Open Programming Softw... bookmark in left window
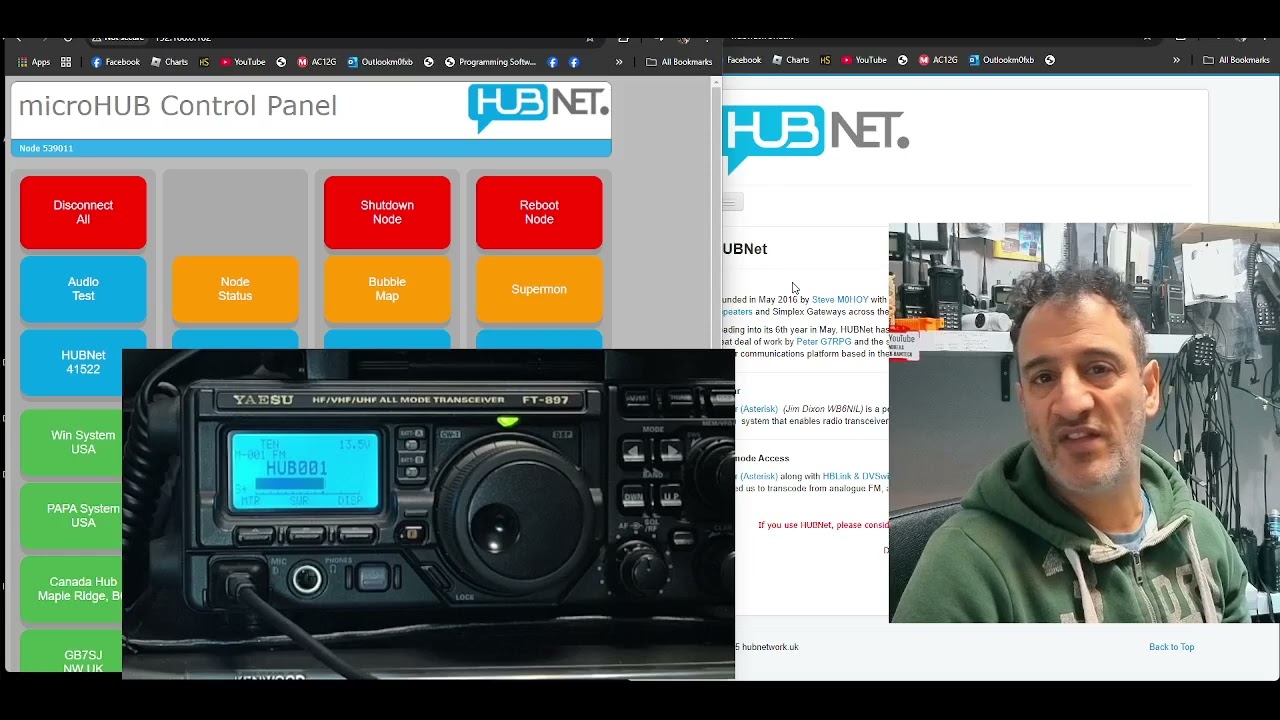Viewport: 1280px width, 720px height. tap(490, 62)
